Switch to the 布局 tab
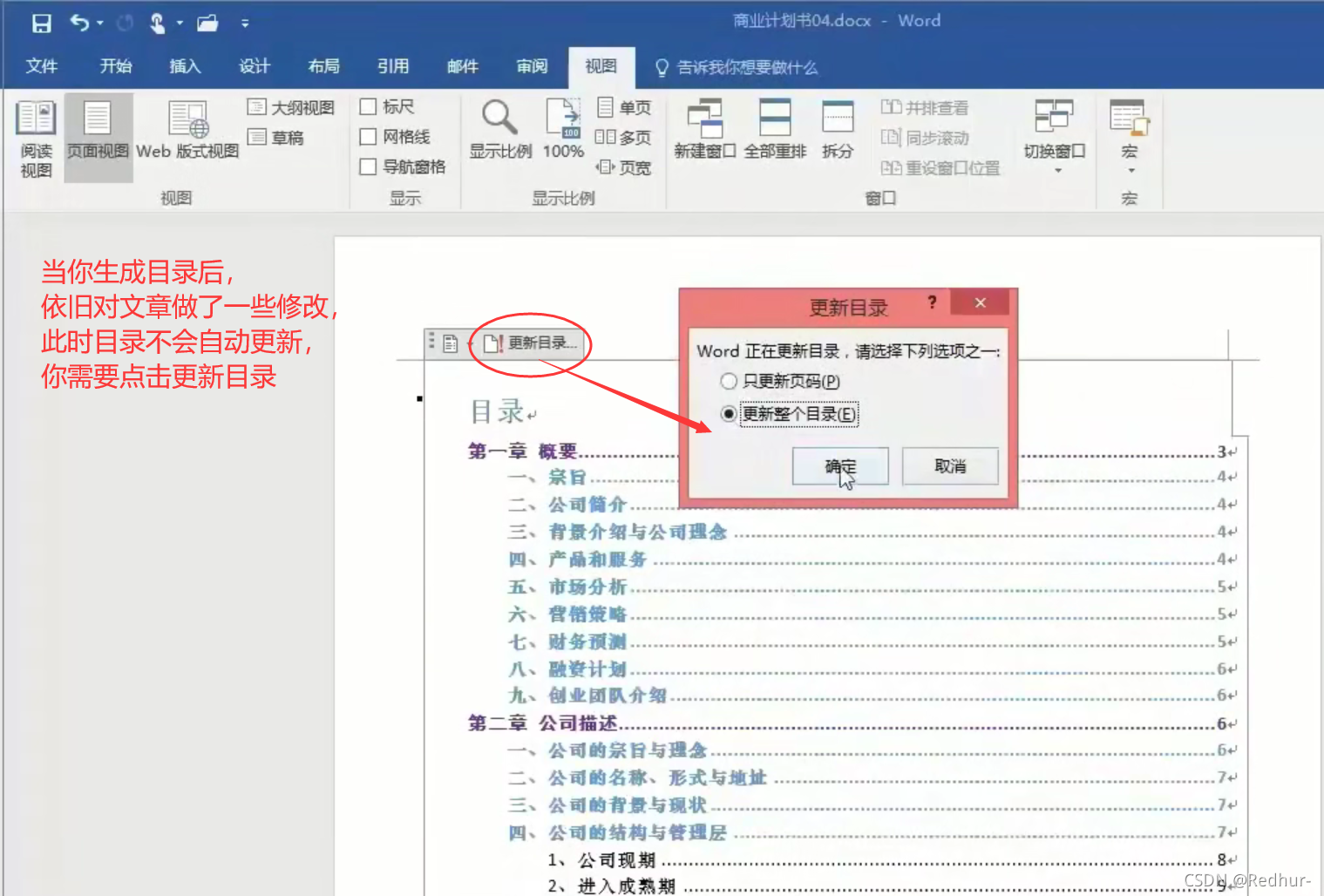The image size is (1324, 896). (x=323, y=66)
